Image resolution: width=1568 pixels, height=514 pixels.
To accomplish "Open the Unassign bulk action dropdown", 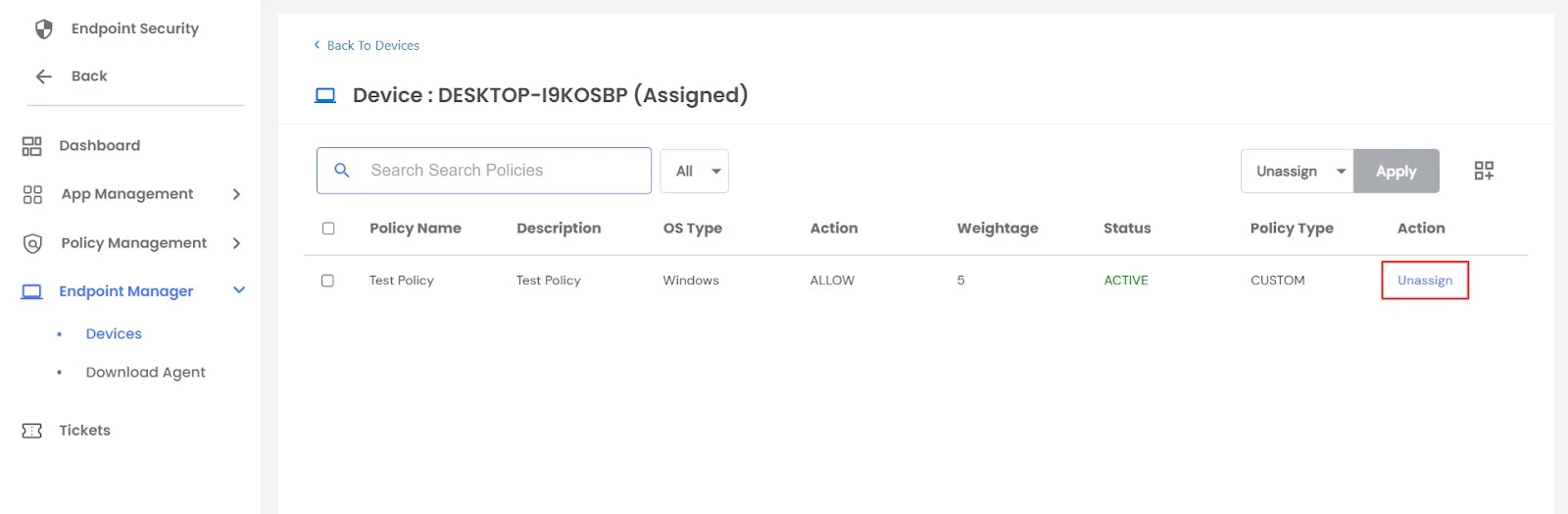I will (1297, 172).
